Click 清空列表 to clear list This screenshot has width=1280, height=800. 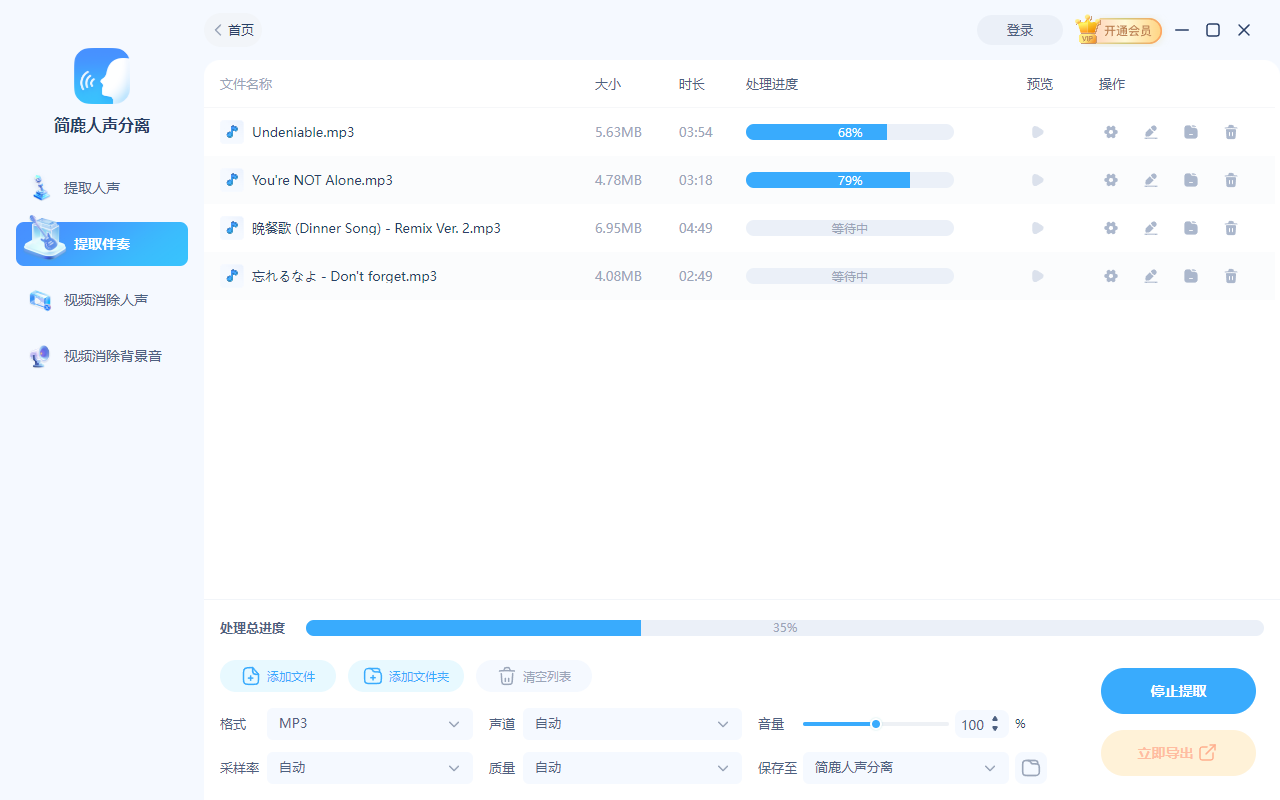[x=534, y=677]
